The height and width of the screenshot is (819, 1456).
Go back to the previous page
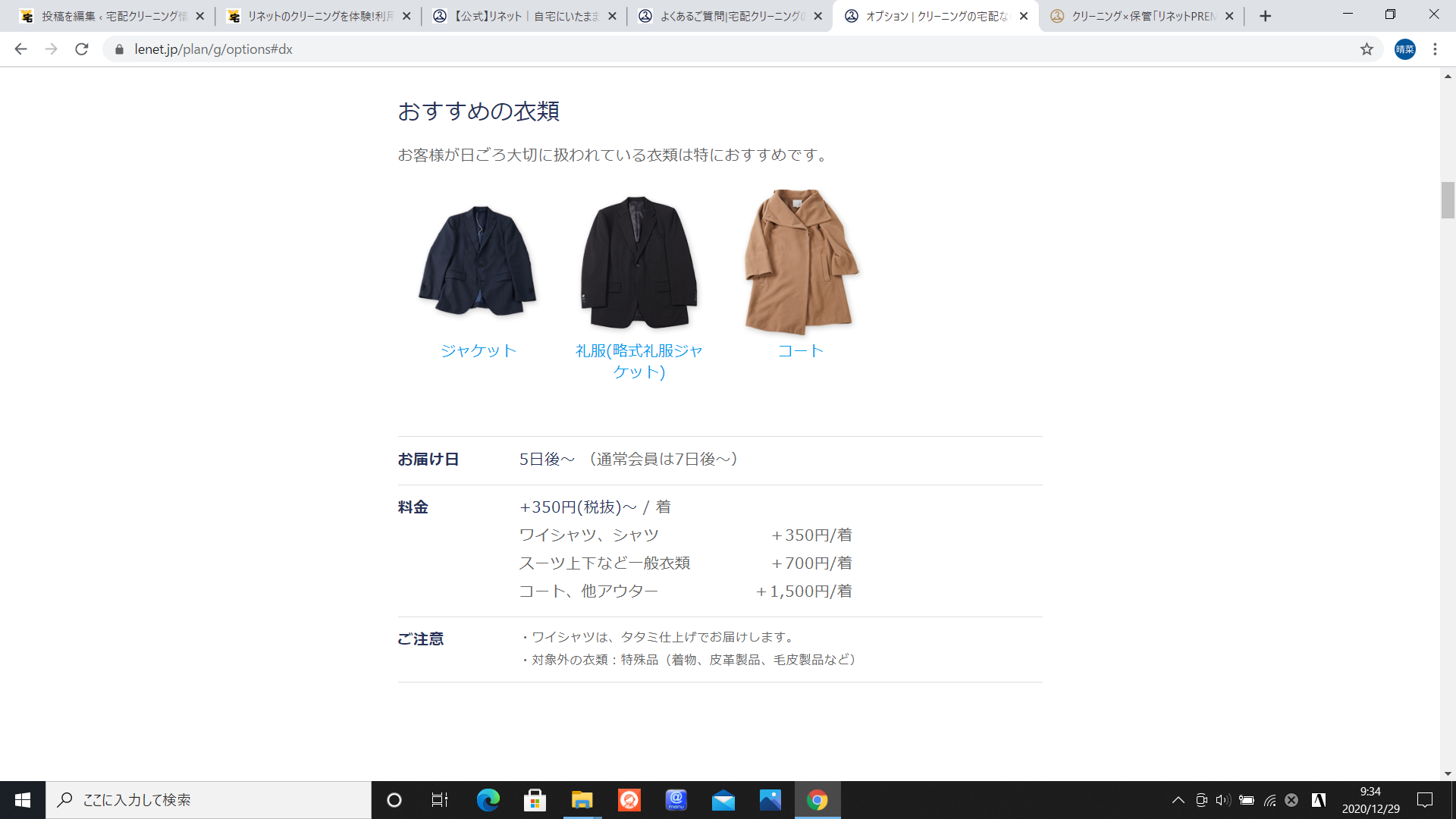(x=20, y=49)
